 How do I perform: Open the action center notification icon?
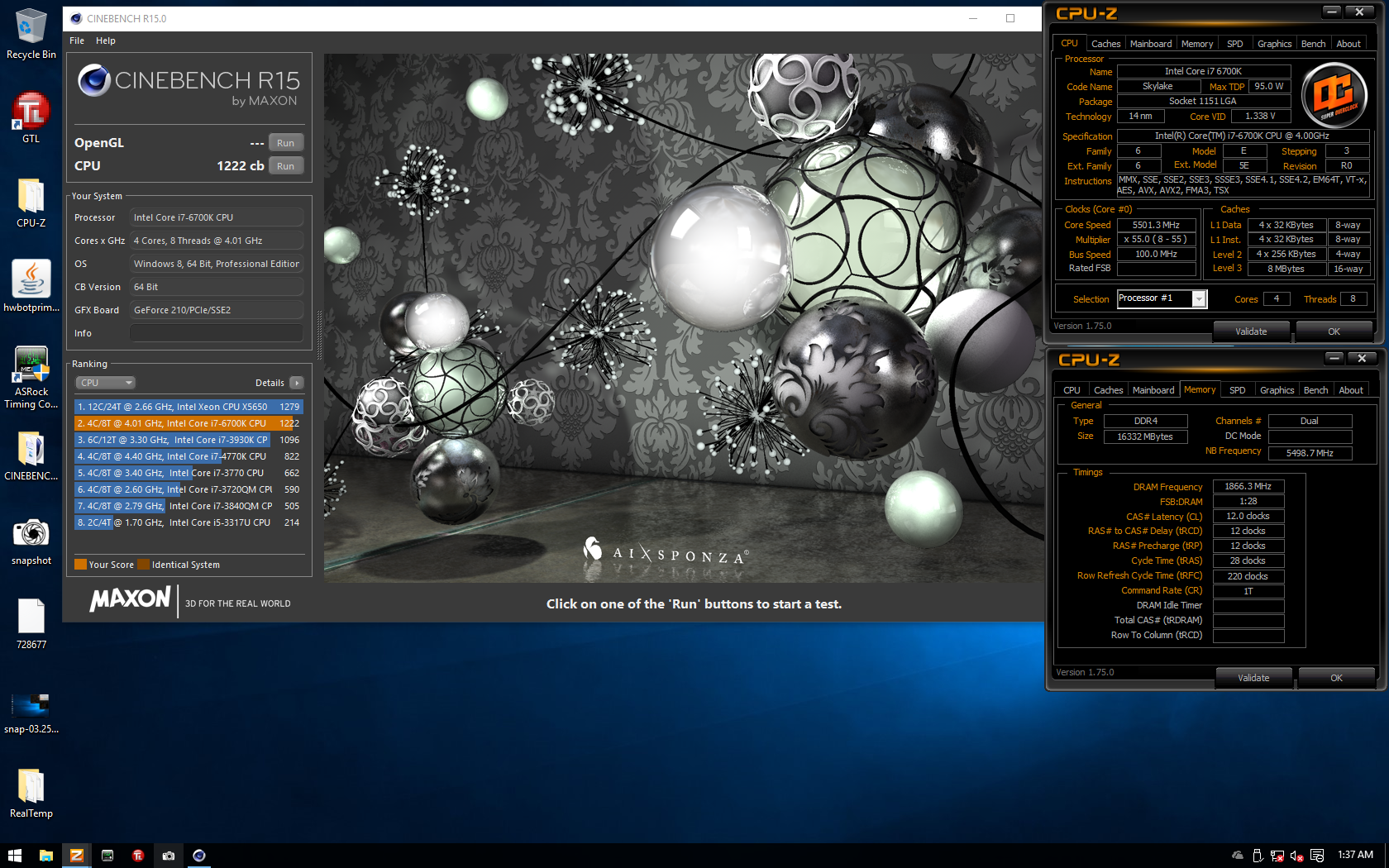point(1317,856)
